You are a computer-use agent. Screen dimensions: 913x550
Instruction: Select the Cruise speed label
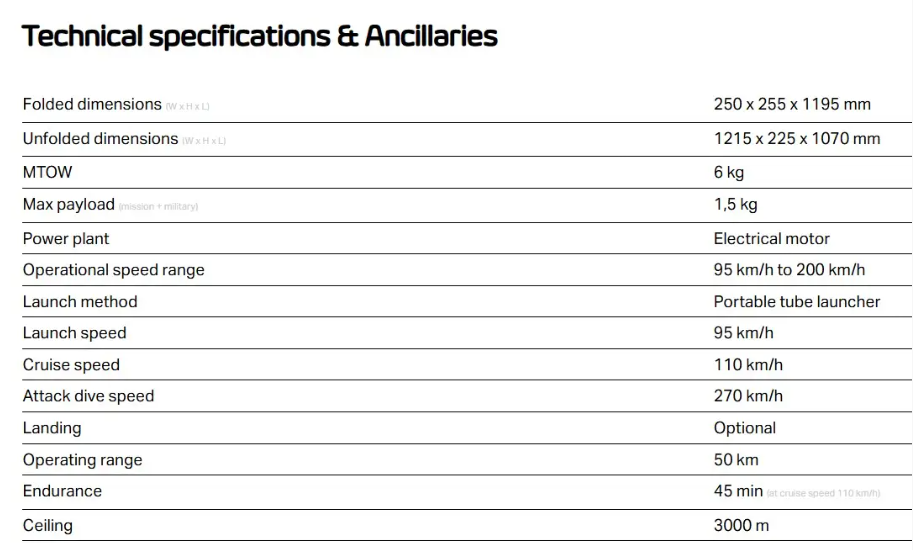pos(71,365)
